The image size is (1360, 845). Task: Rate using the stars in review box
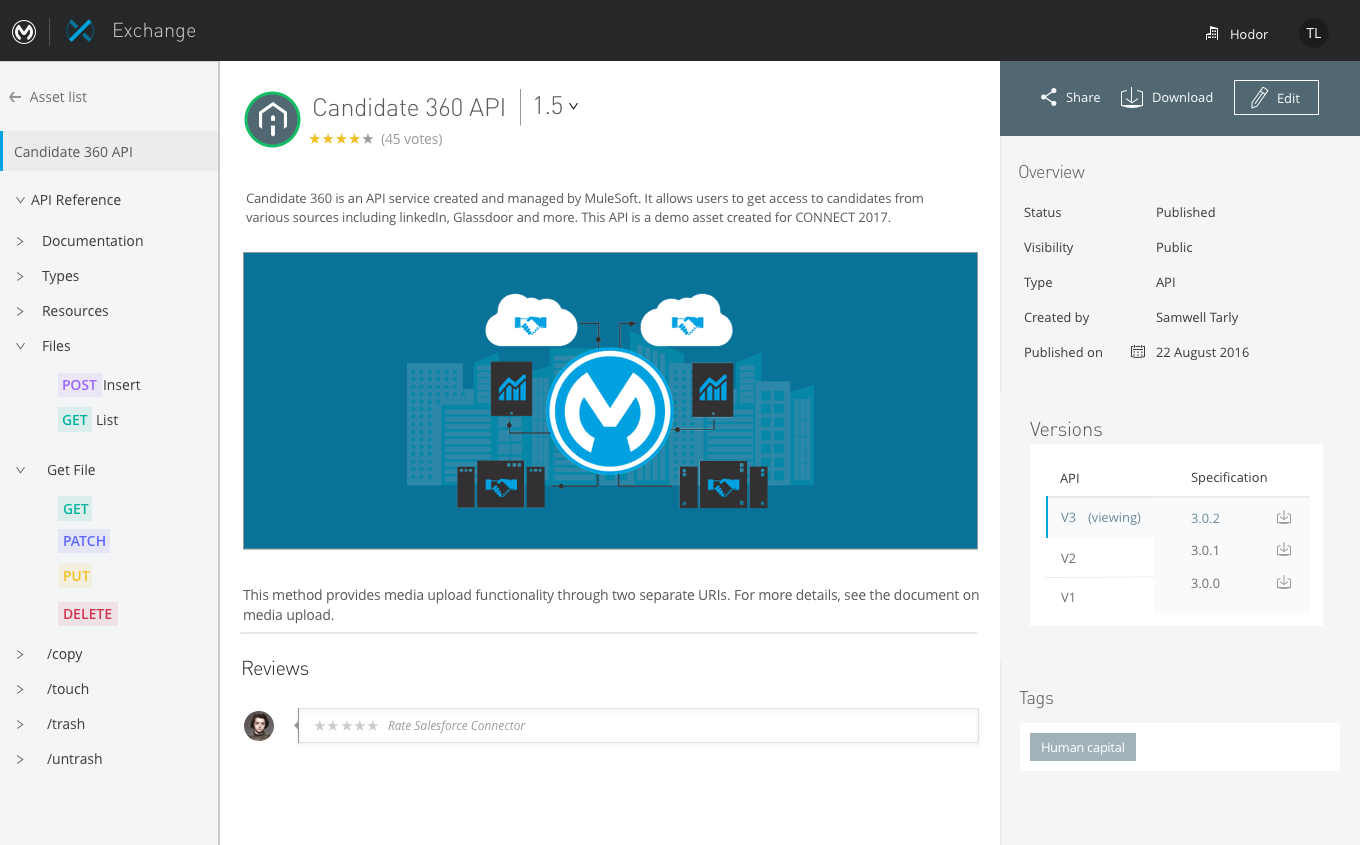pos(346,726)
